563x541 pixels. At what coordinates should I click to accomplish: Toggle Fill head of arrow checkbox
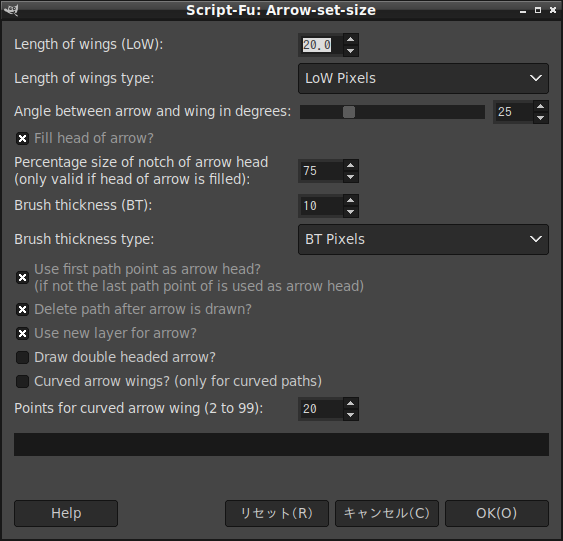pyautogui.click(x=22, y=138)
